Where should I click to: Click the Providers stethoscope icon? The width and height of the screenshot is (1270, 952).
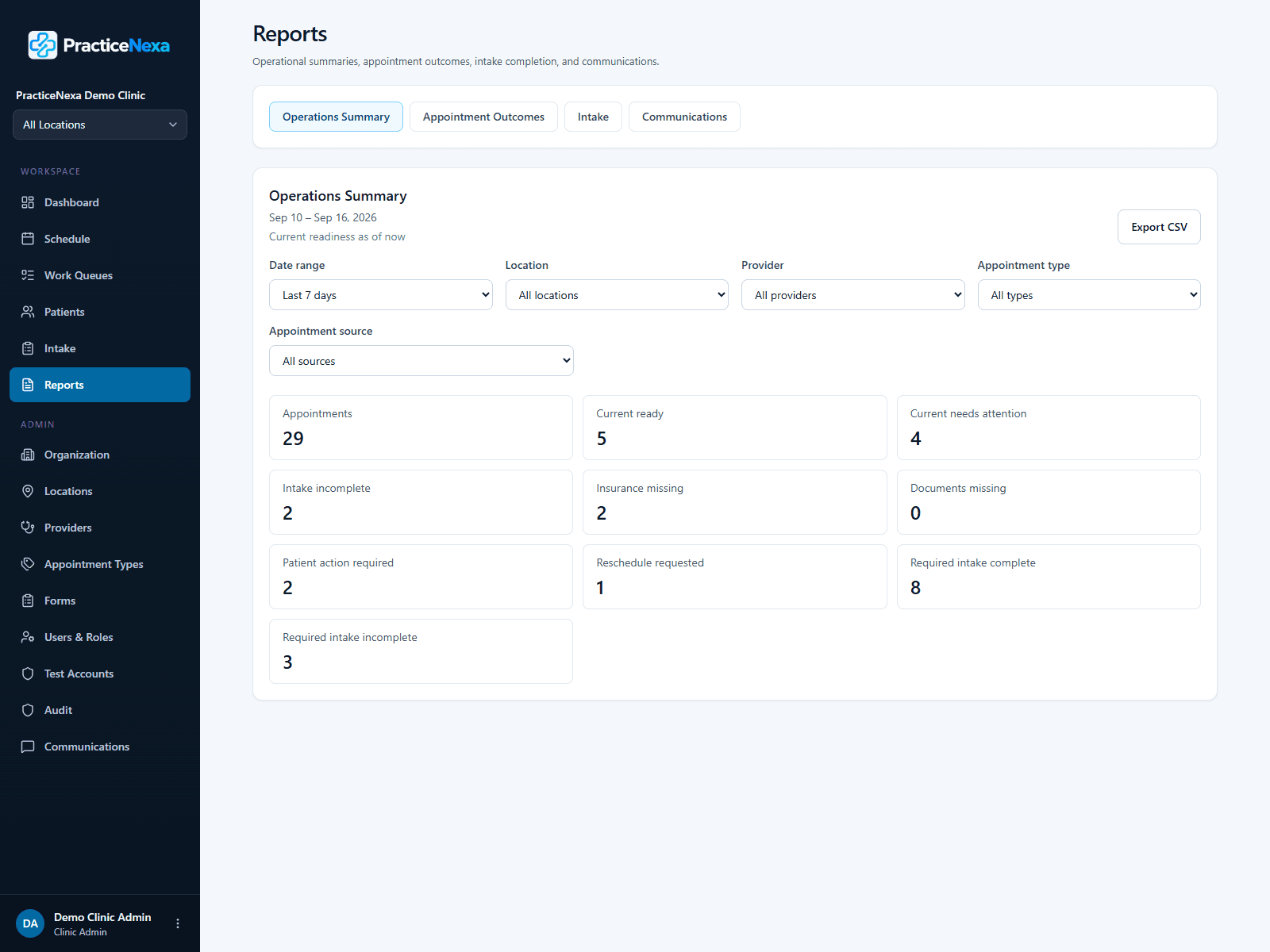click(28, 528)
